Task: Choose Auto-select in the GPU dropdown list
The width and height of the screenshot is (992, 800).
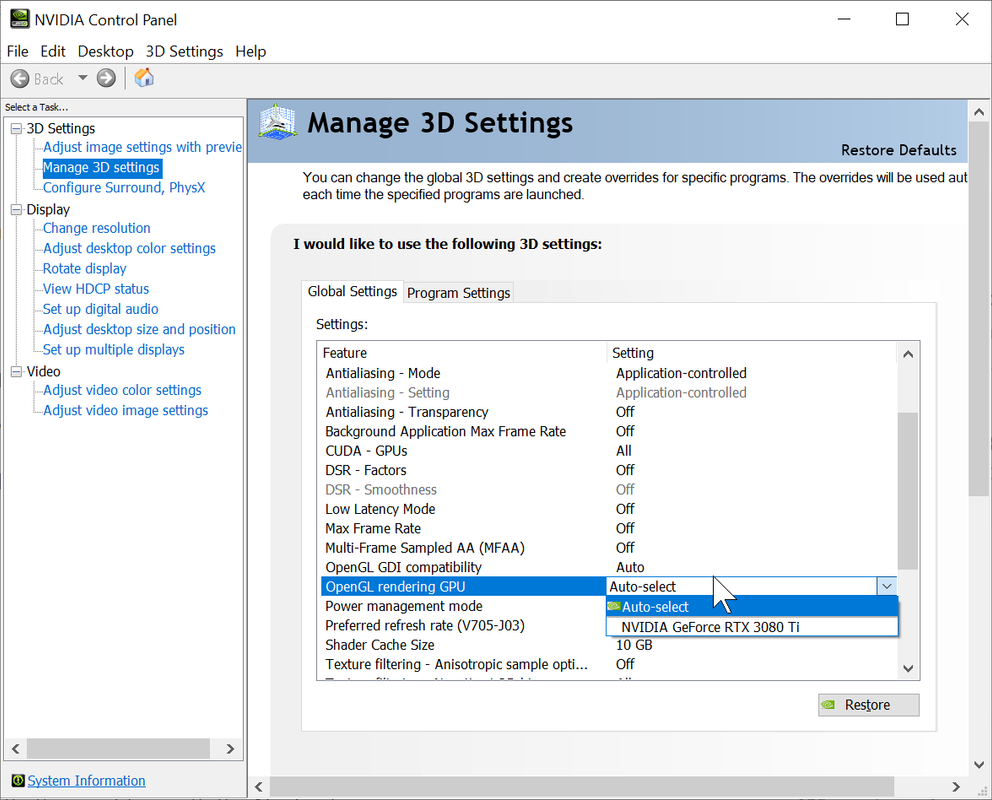Action: point(752,607)
